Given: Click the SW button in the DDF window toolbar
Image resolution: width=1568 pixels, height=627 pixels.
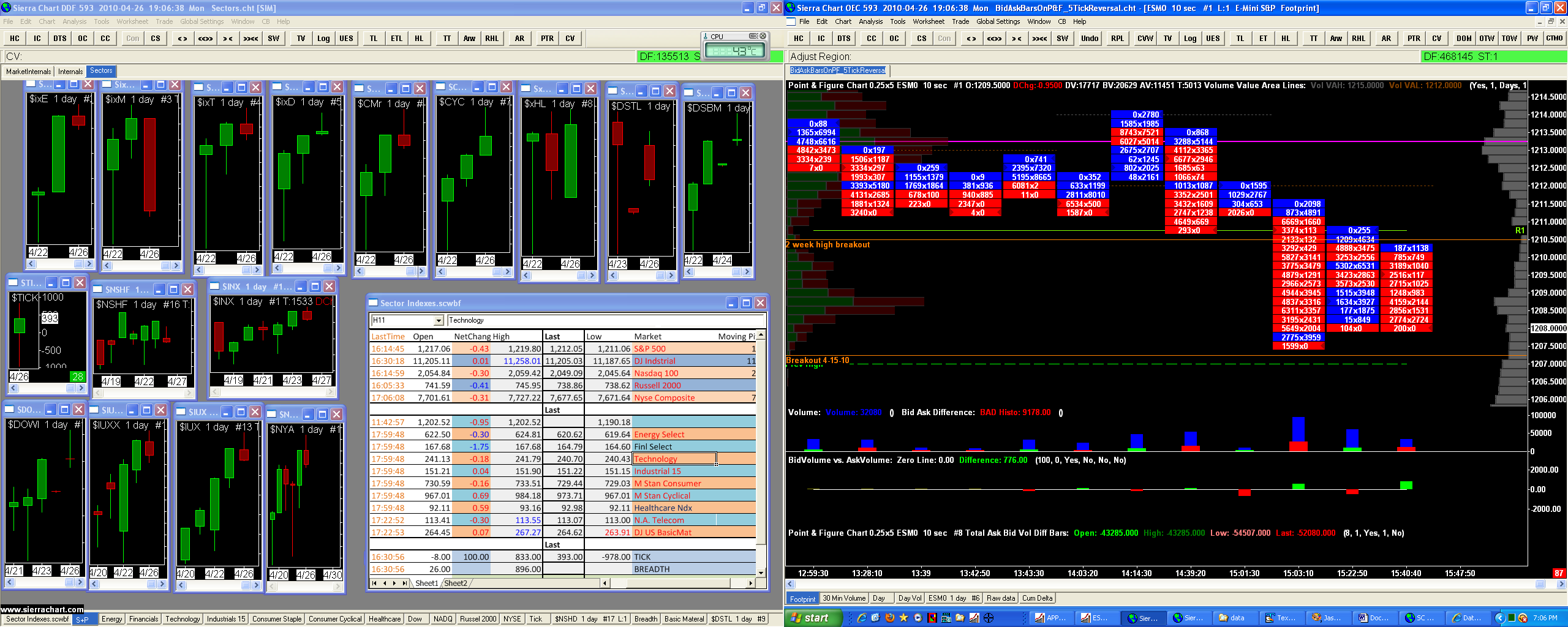Looking at the screenshot, I should pos(273,38).
